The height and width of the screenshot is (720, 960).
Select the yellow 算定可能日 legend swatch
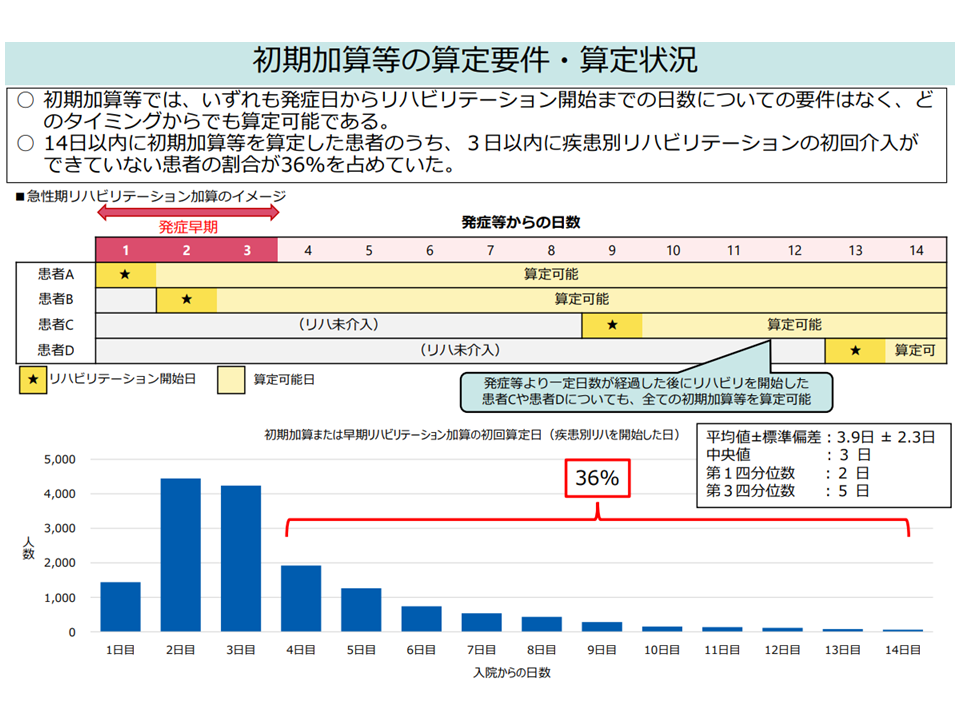(x=231, y=380)
